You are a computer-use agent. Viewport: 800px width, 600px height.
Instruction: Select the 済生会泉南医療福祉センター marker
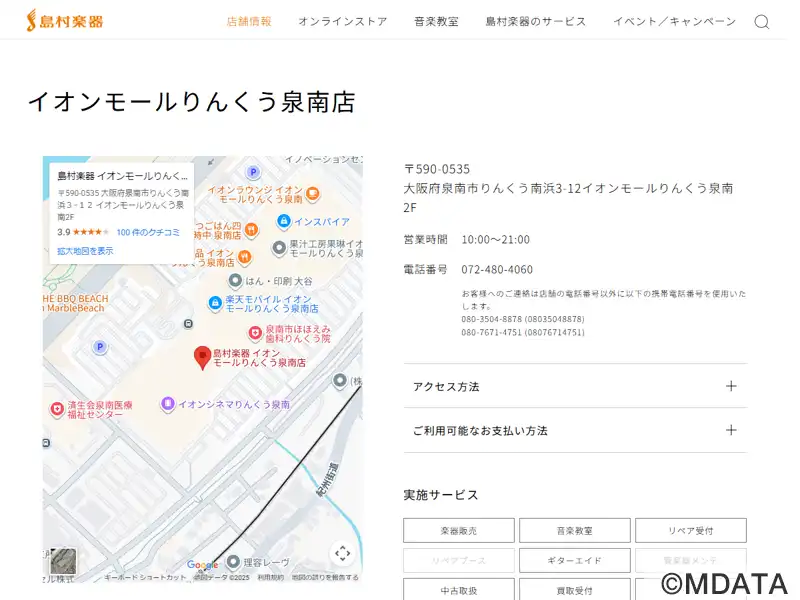tap(57, 409)
